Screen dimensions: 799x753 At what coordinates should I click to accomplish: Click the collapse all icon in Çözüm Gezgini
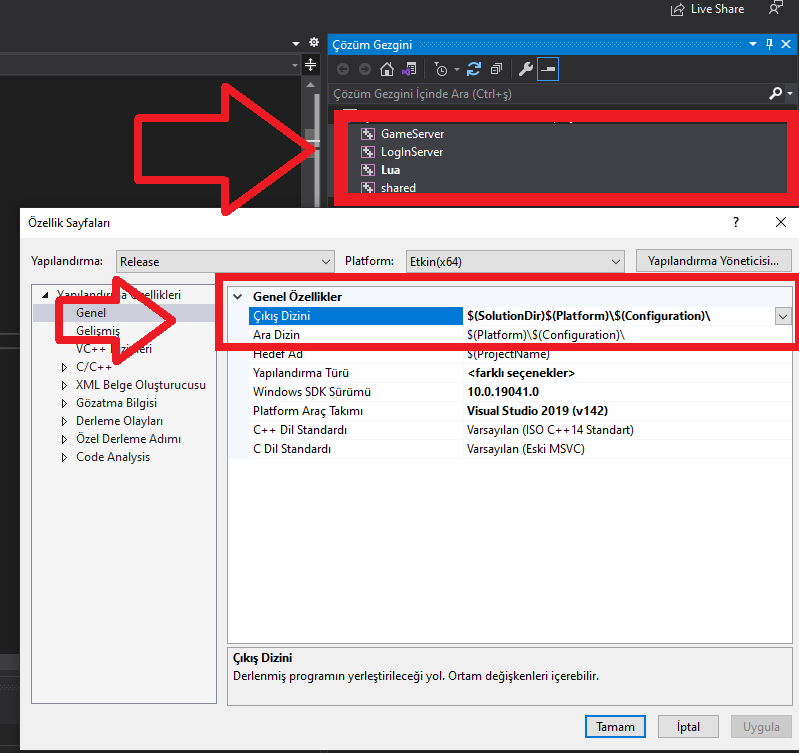pos(496,69)
